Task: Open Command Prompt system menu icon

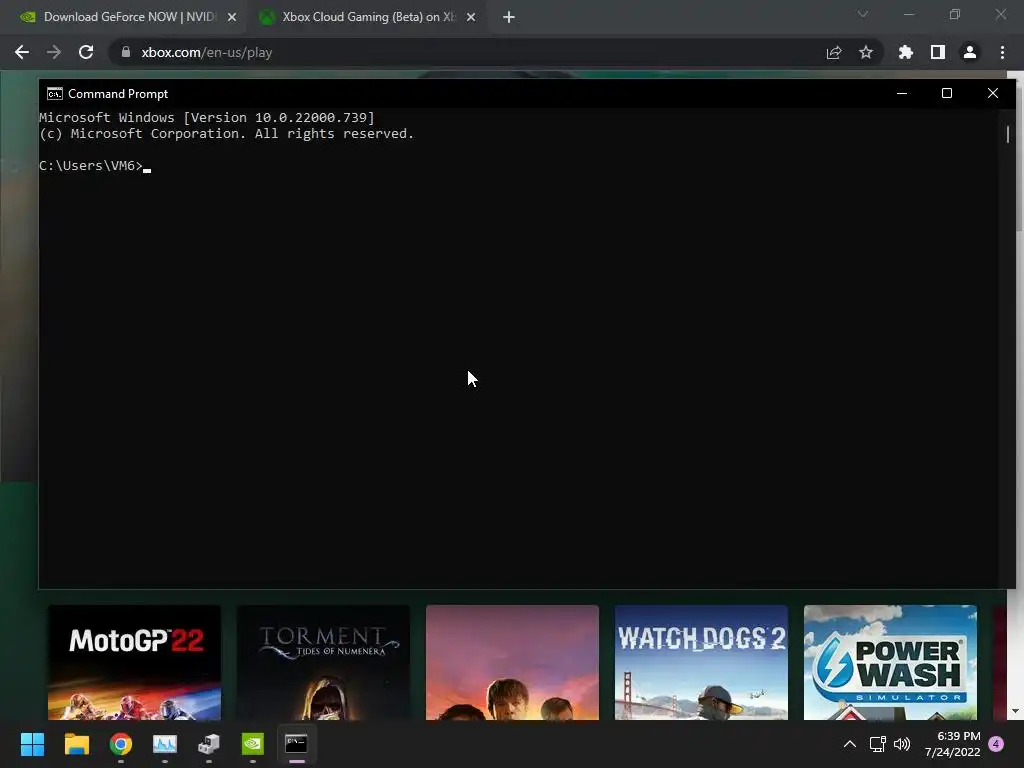Action: pyautogui.click(x=55, y=94)
